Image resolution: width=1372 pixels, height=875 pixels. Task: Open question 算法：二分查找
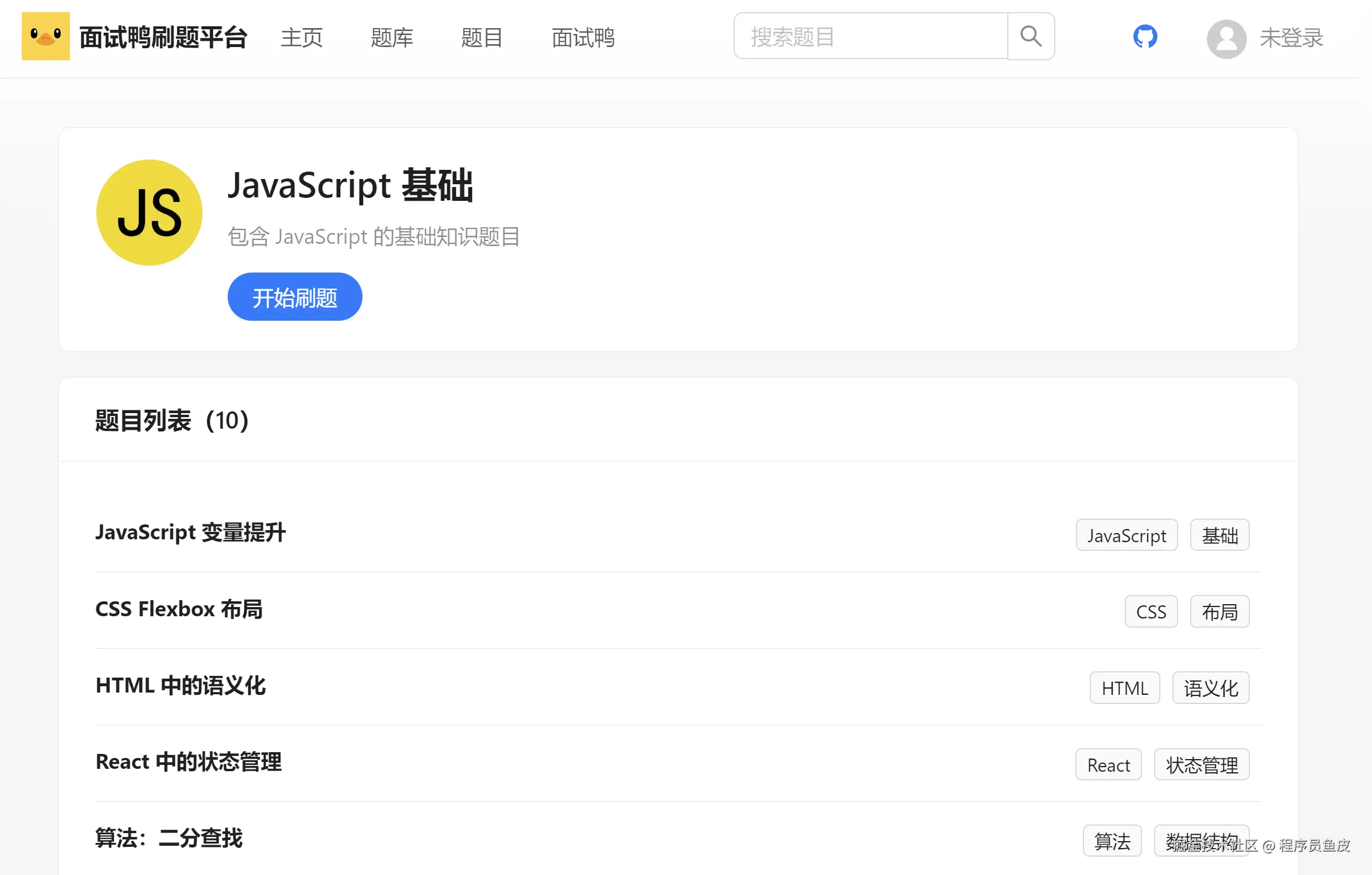[x=169, y=838]
